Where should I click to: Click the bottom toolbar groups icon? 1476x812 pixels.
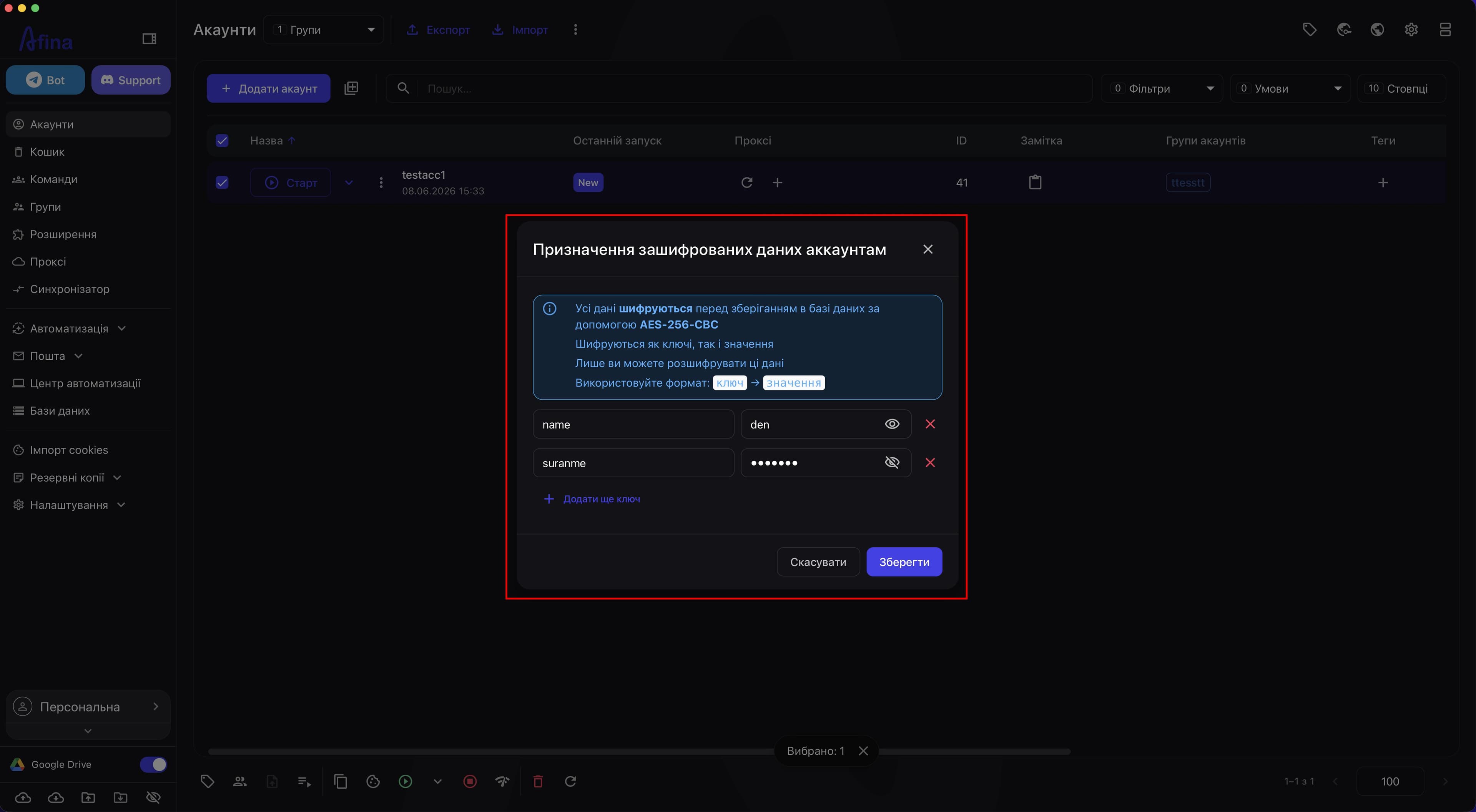pyautogui.click(x=239, y=781)
